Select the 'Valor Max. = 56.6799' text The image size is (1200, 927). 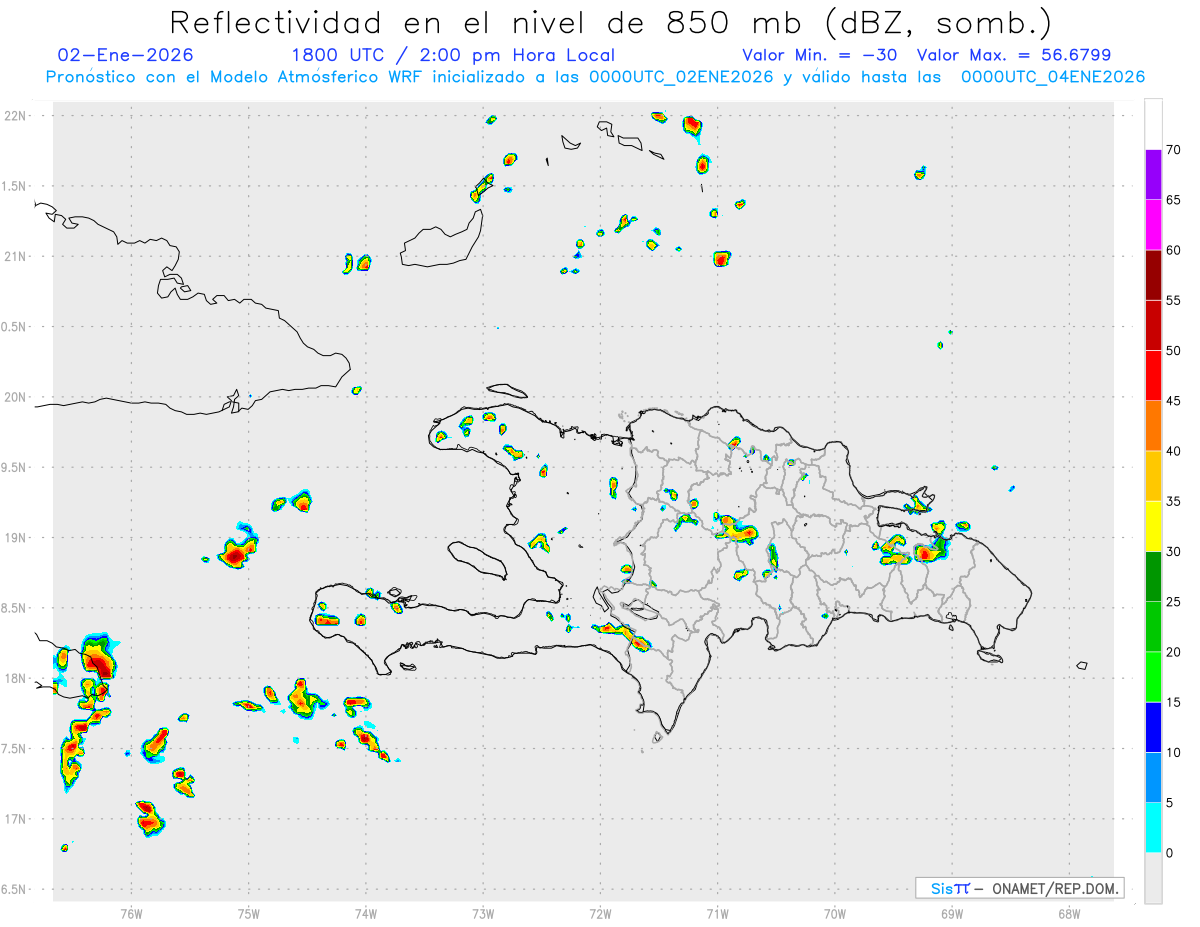click(1014, 55)
